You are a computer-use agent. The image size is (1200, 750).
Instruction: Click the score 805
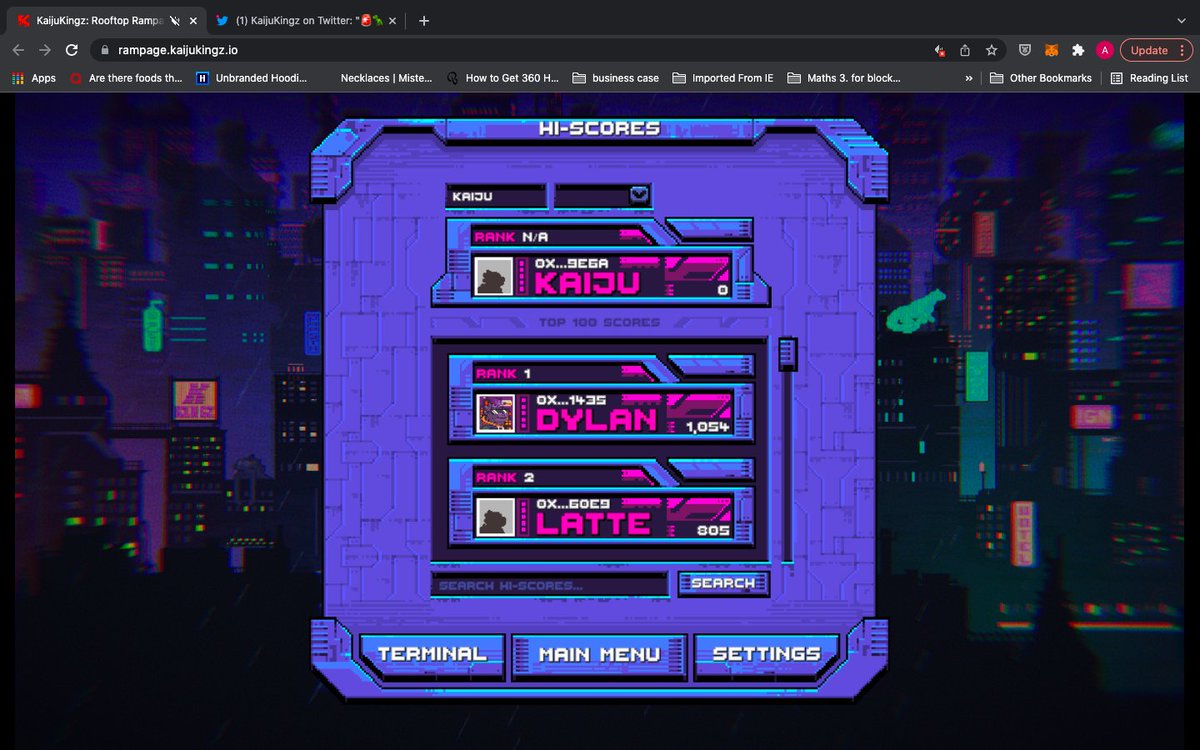click(713, 531)
